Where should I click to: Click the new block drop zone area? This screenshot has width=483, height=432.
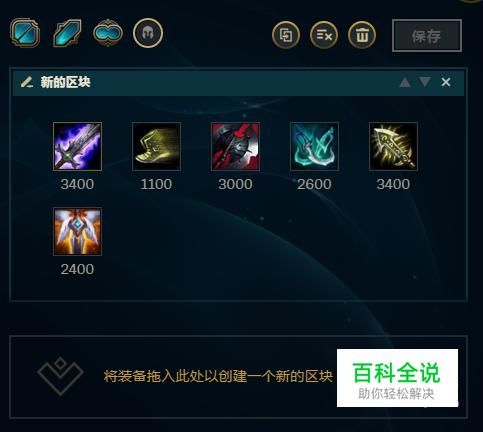click(238, 377)
